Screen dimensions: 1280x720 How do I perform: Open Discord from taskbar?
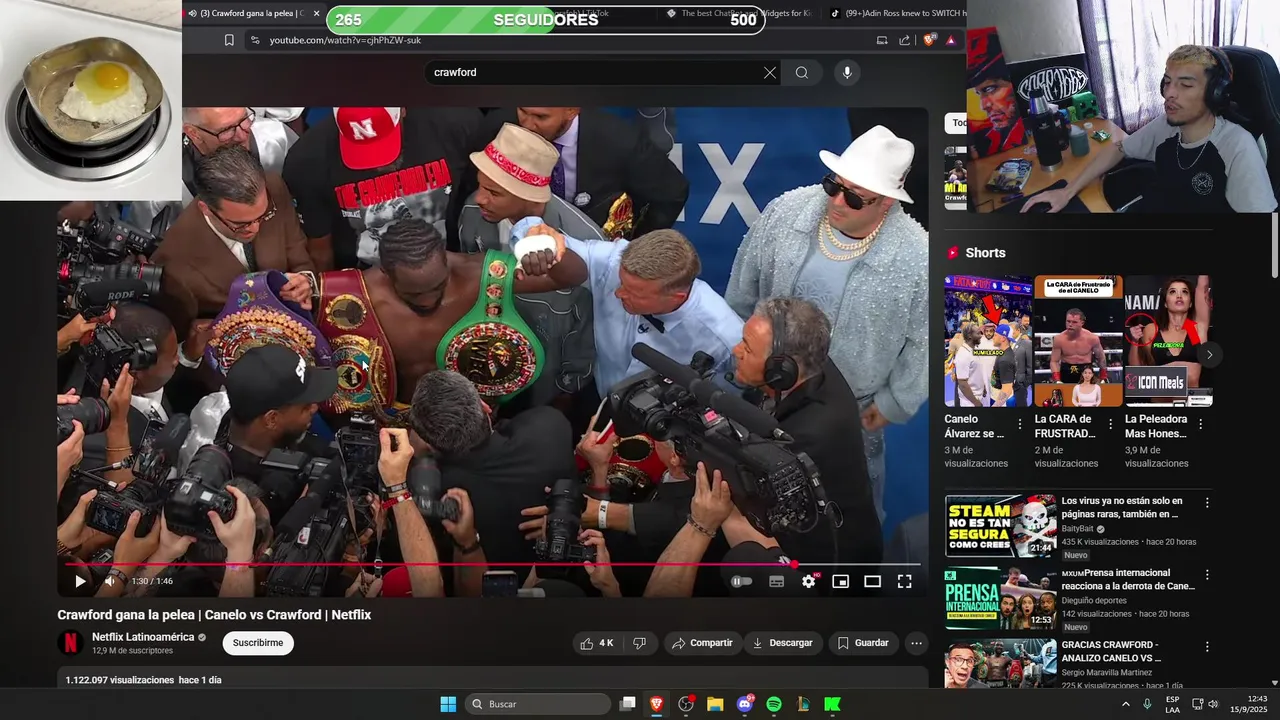tap(744, 704)
